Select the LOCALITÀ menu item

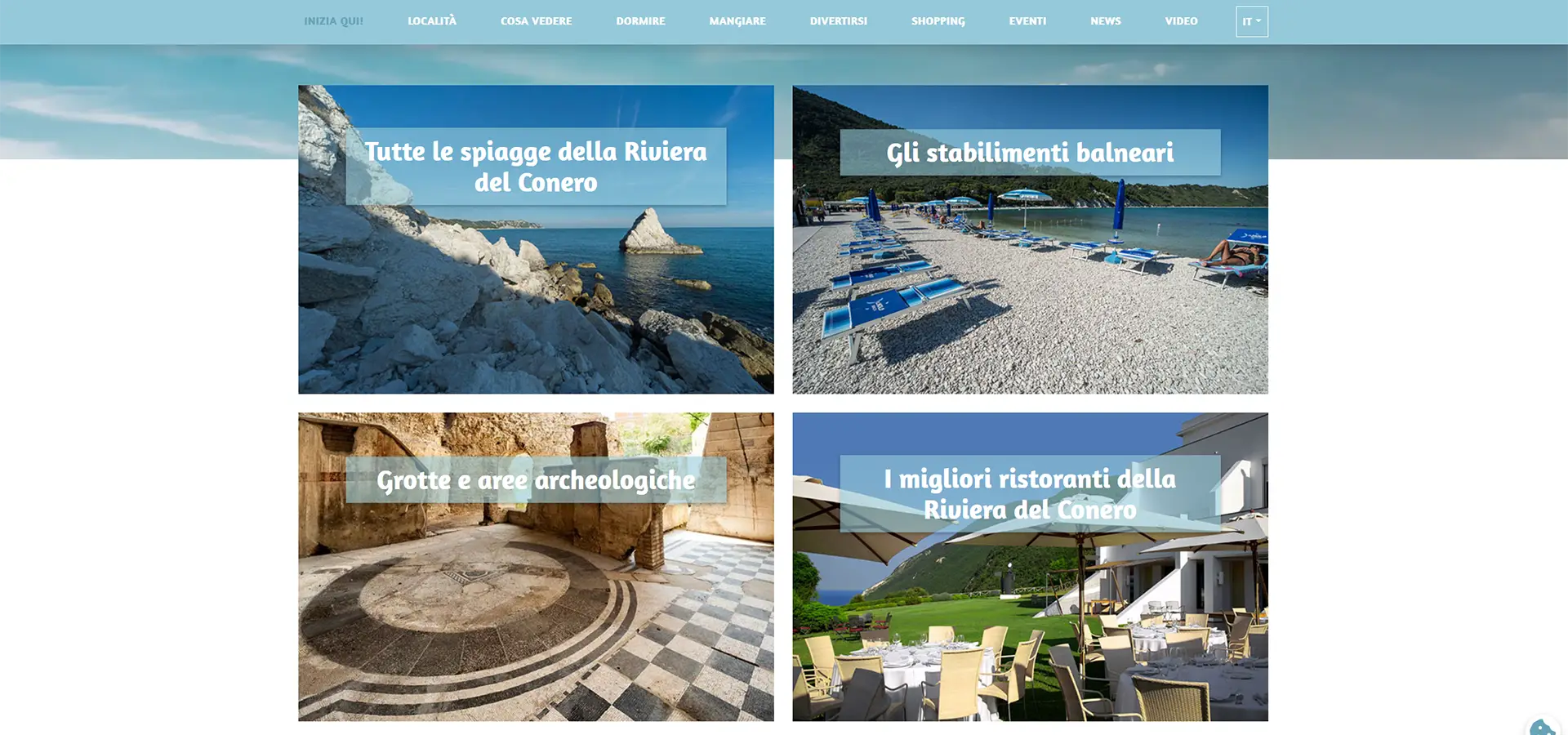(x=432, y=21)
